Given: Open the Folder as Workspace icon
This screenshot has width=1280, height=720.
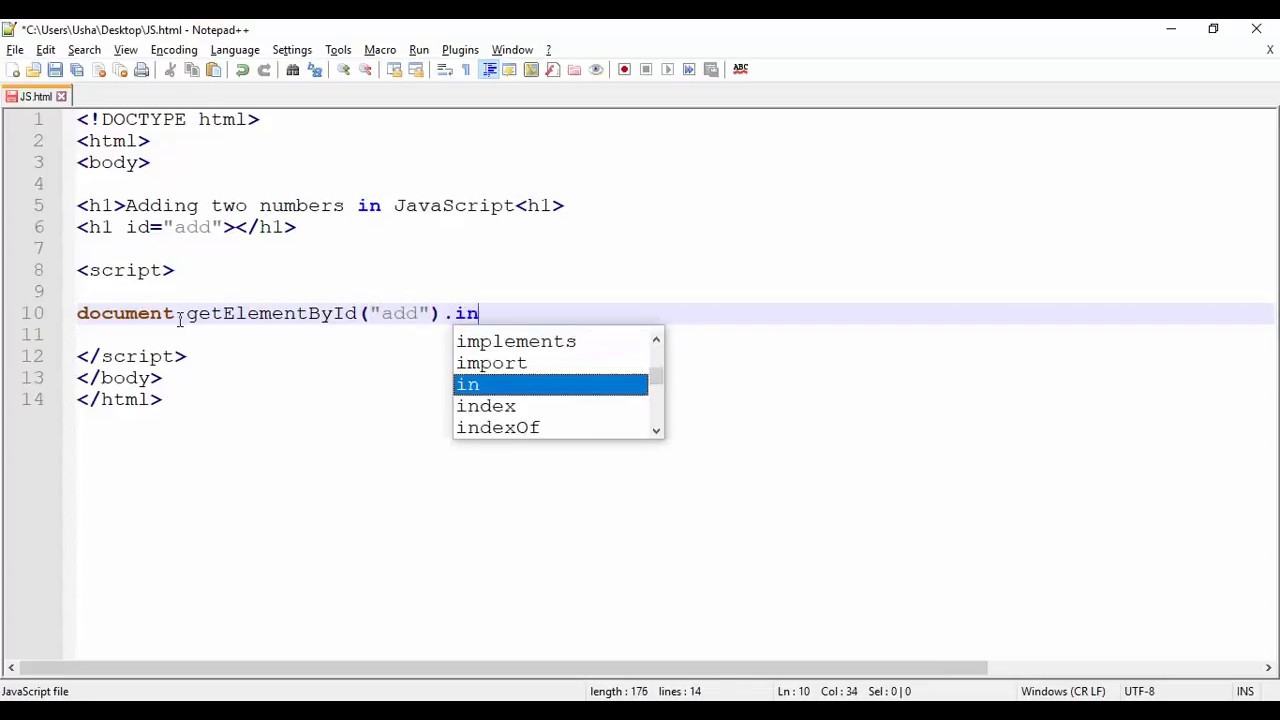Looking at the screenshot, I should (574, 70).
